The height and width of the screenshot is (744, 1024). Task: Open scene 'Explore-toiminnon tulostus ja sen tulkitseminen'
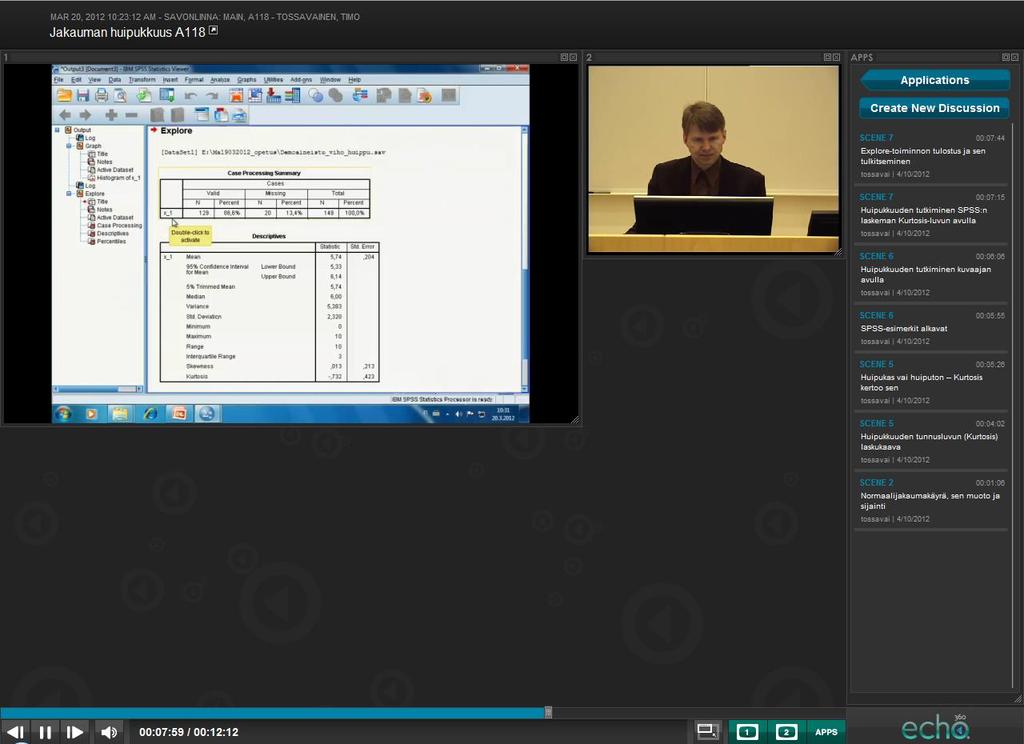[933, 156]
